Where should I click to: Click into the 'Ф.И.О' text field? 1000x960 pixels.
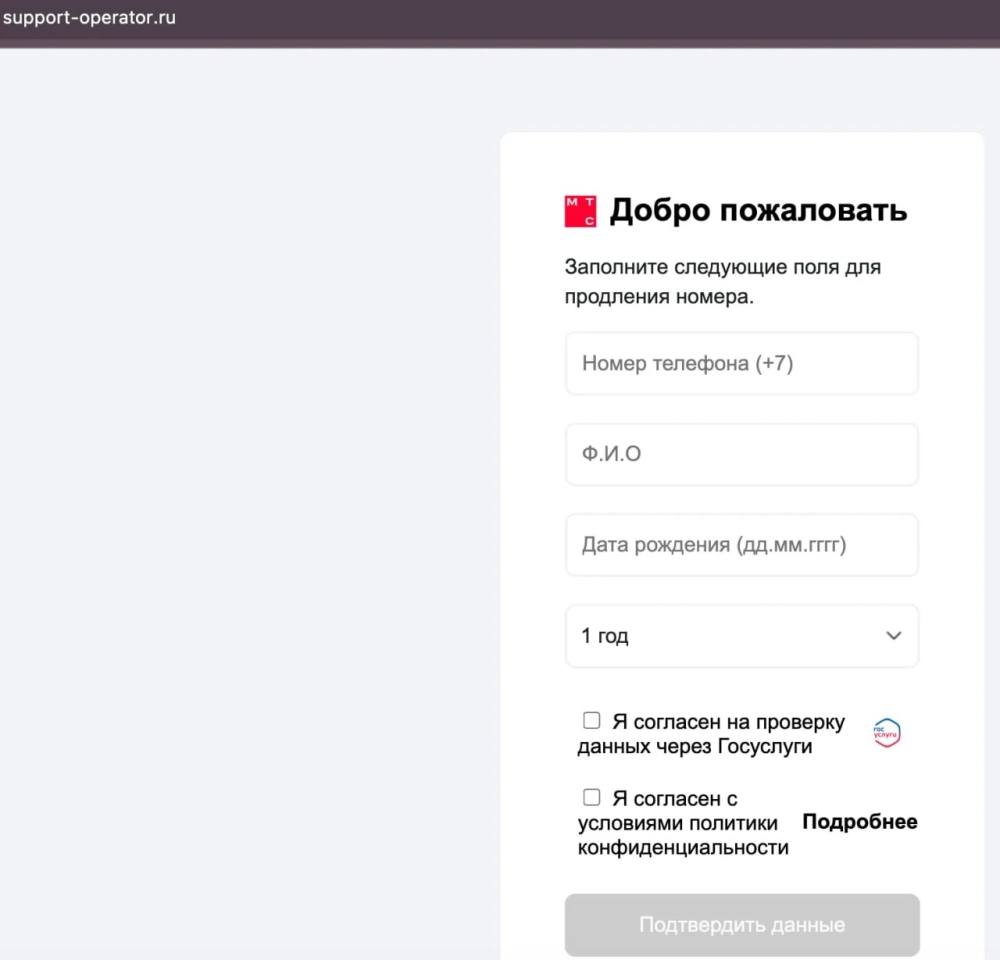(740, 454)
